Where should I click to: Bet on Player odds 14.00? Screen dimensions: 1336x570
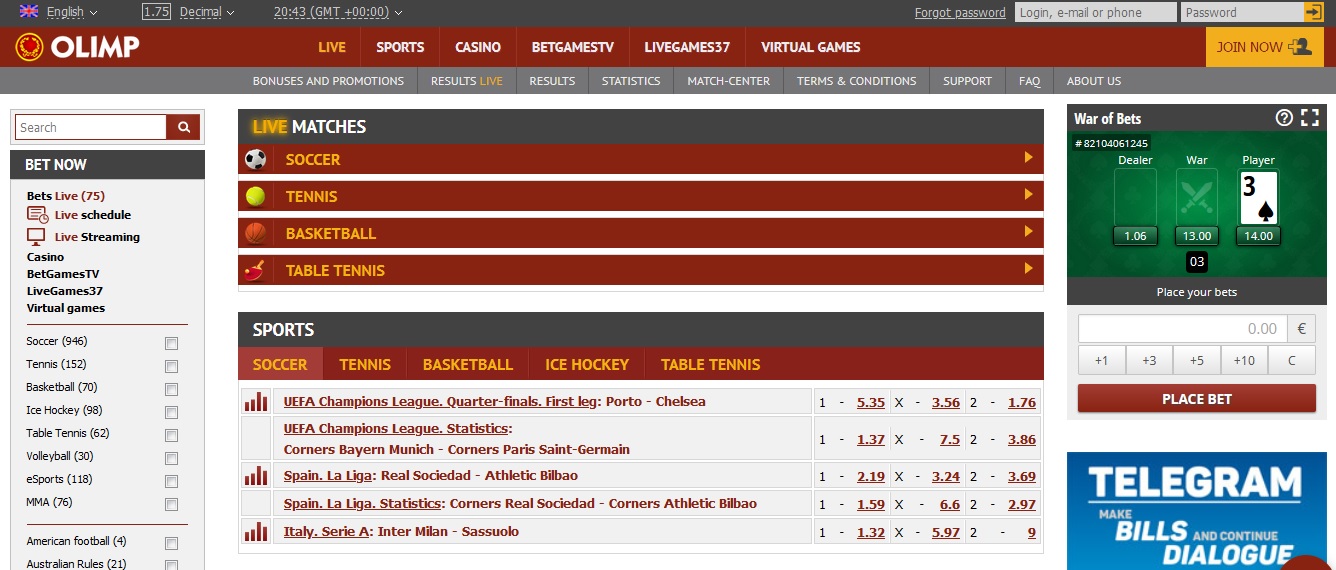coord(1258,236)
